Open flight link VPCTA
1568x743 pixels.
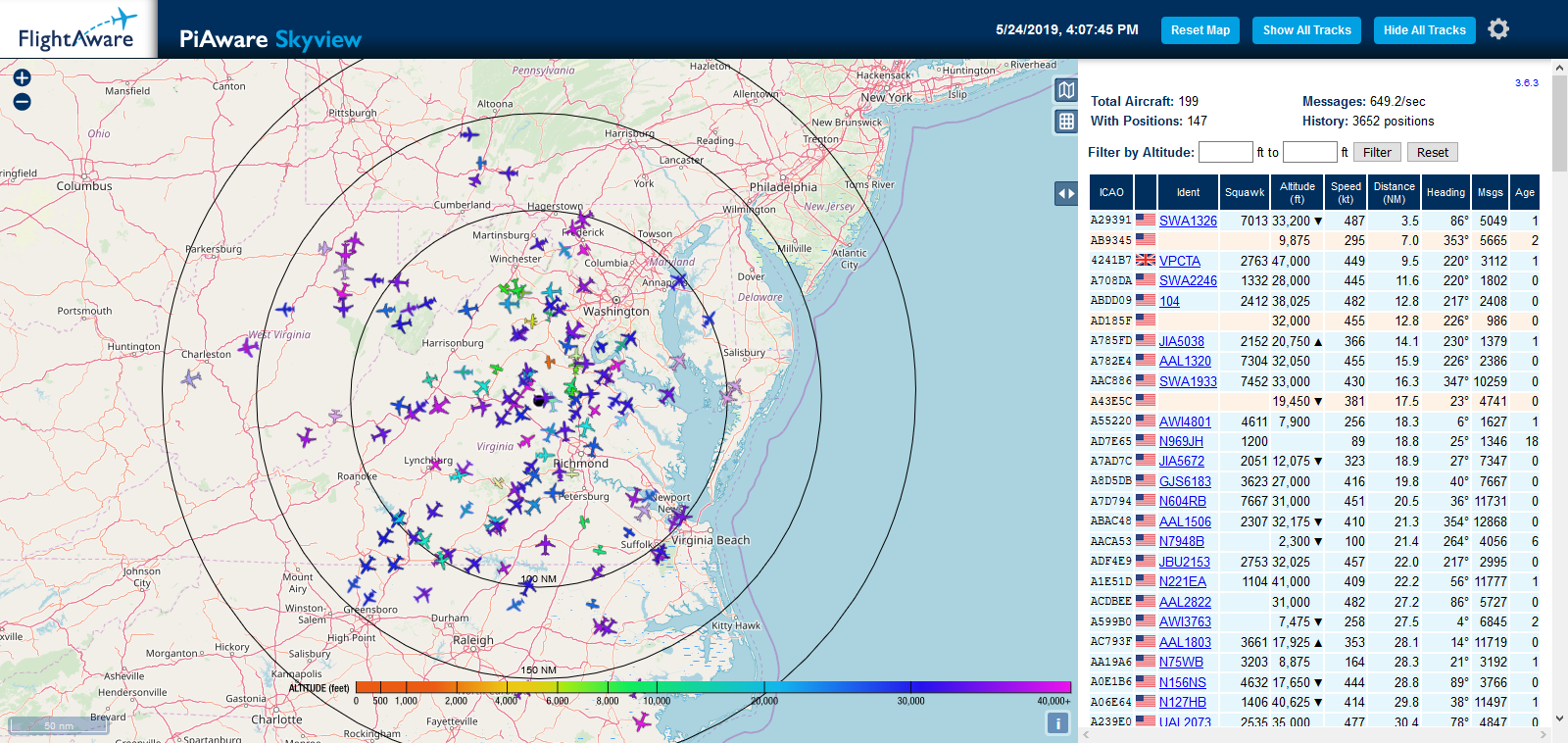[x=1180, y=261]
